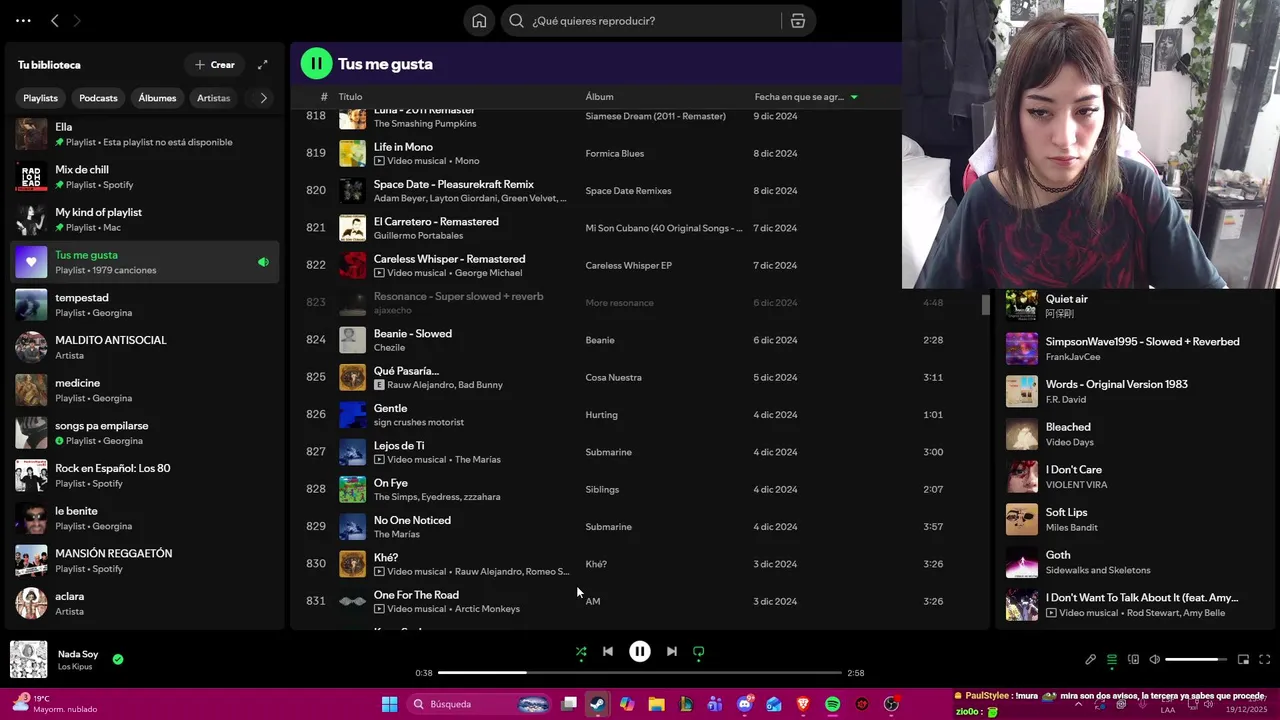Sort by Fecha en que se agregó dropdown
Screen dimensions: 1280x720
[x=806, y=97]
